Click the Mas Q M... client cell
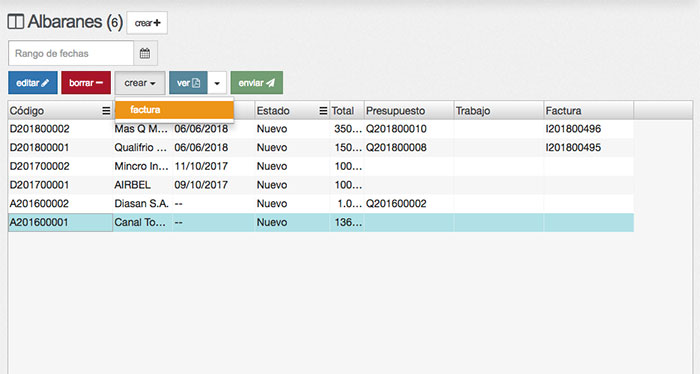Viewport: 700px width, 374px height. pyautogui.click(x=142, y=129)
